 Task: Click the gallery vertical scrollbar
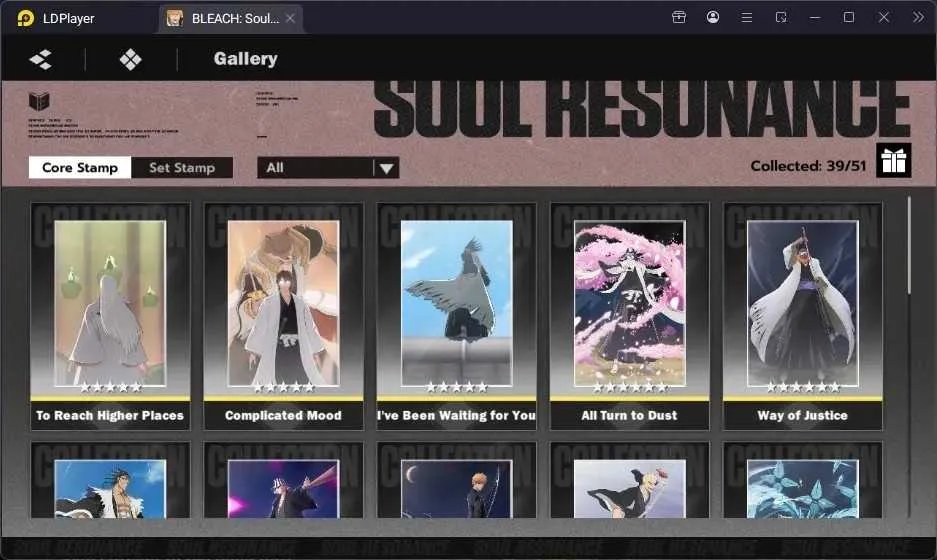[x=909, y=245]
